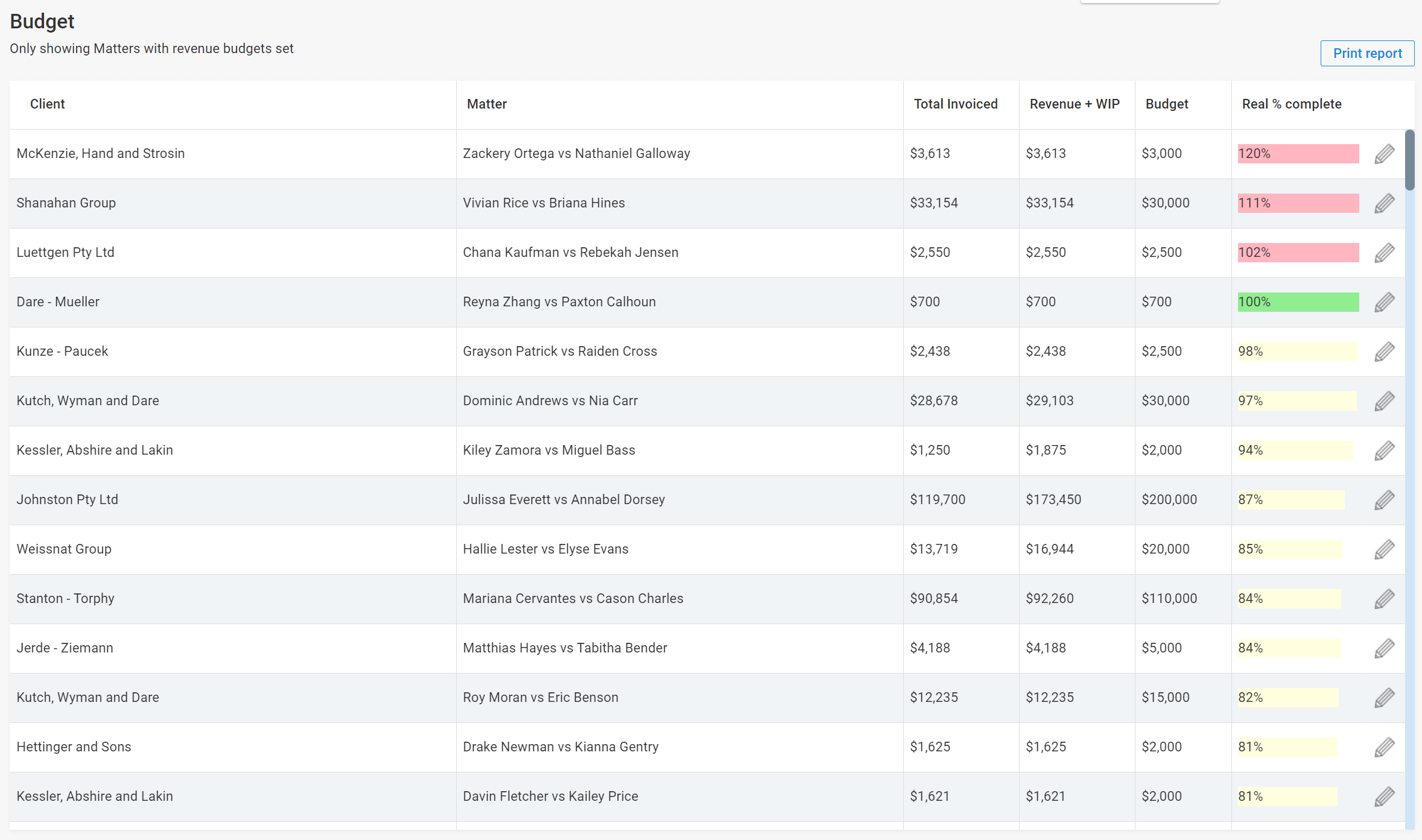Click pencil for Roy Moran vs Eric Benson

[x=1384, y=698]
